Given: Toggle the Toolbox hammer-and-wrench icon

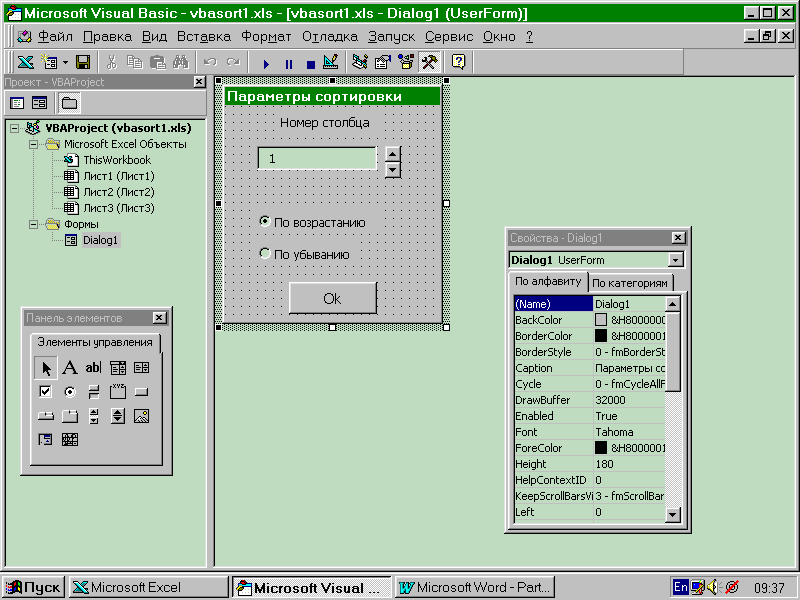Looking at the screenshot, I should (x=430, y=62).
